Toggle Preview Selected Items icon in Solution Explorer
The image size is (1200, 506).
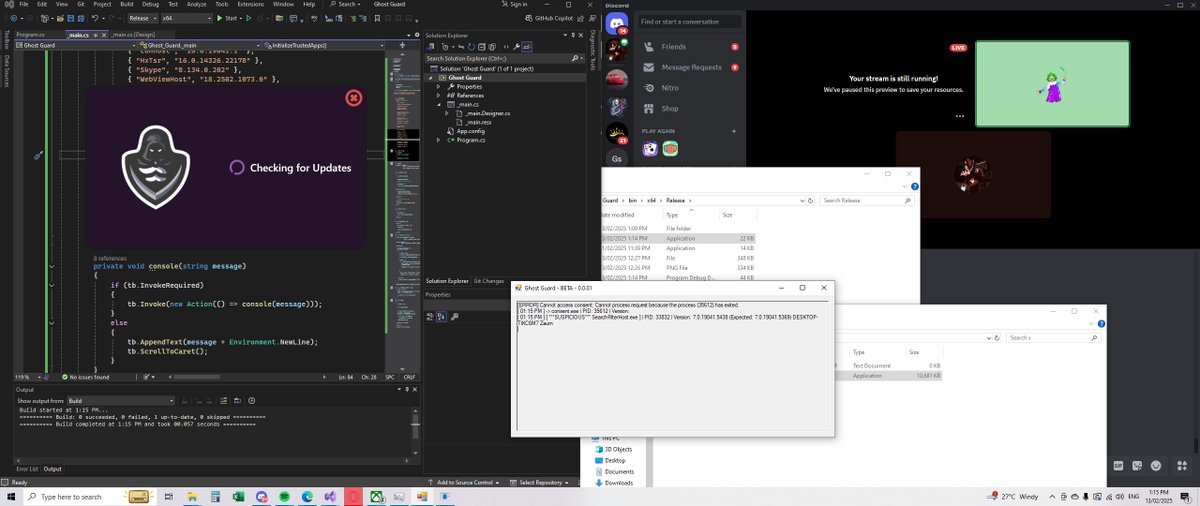pyautogui.click(x=525, y=46)
